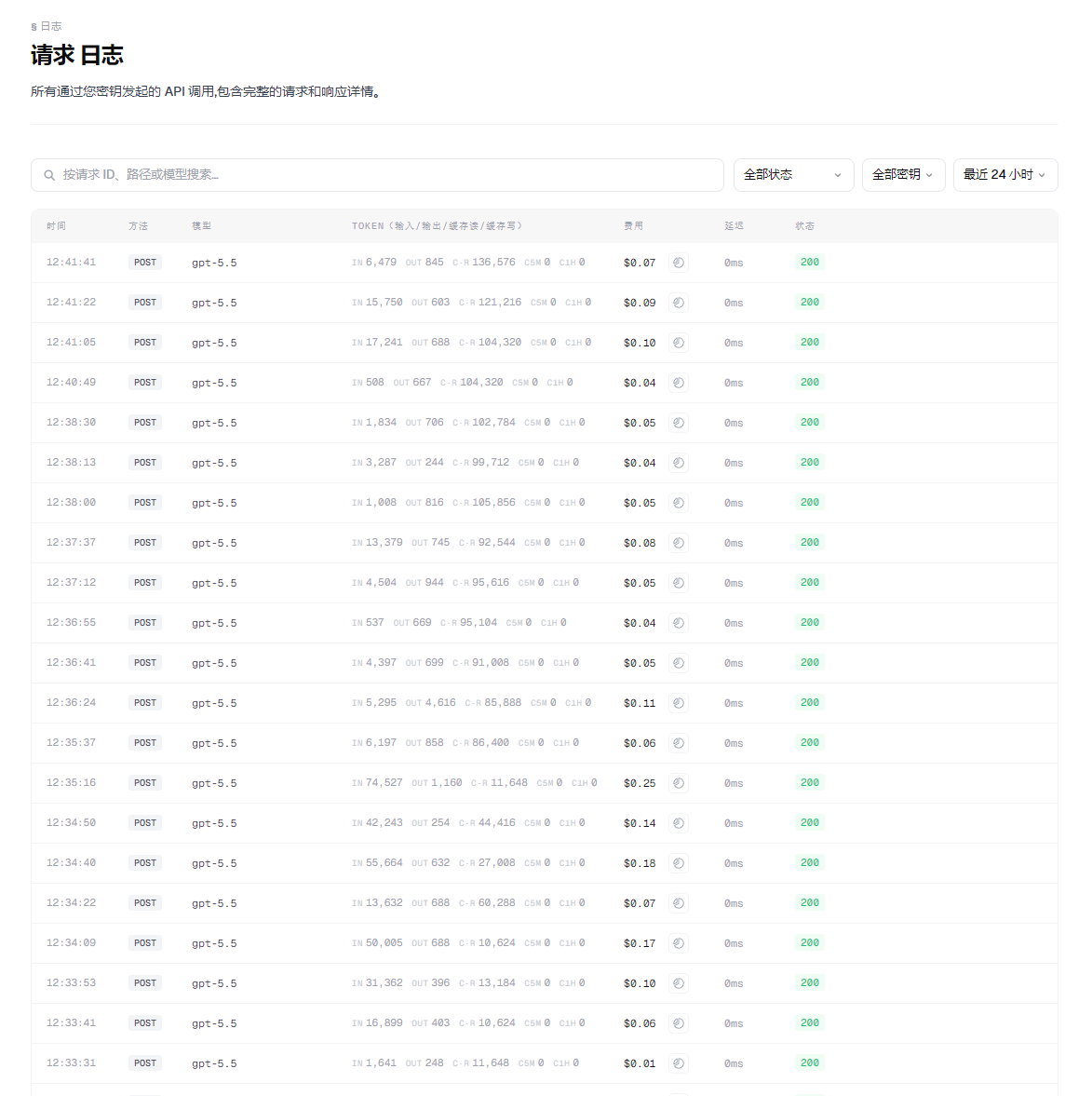
Task: Click the round icon in the 12:37:12 row
Action: tap(679, 583)
